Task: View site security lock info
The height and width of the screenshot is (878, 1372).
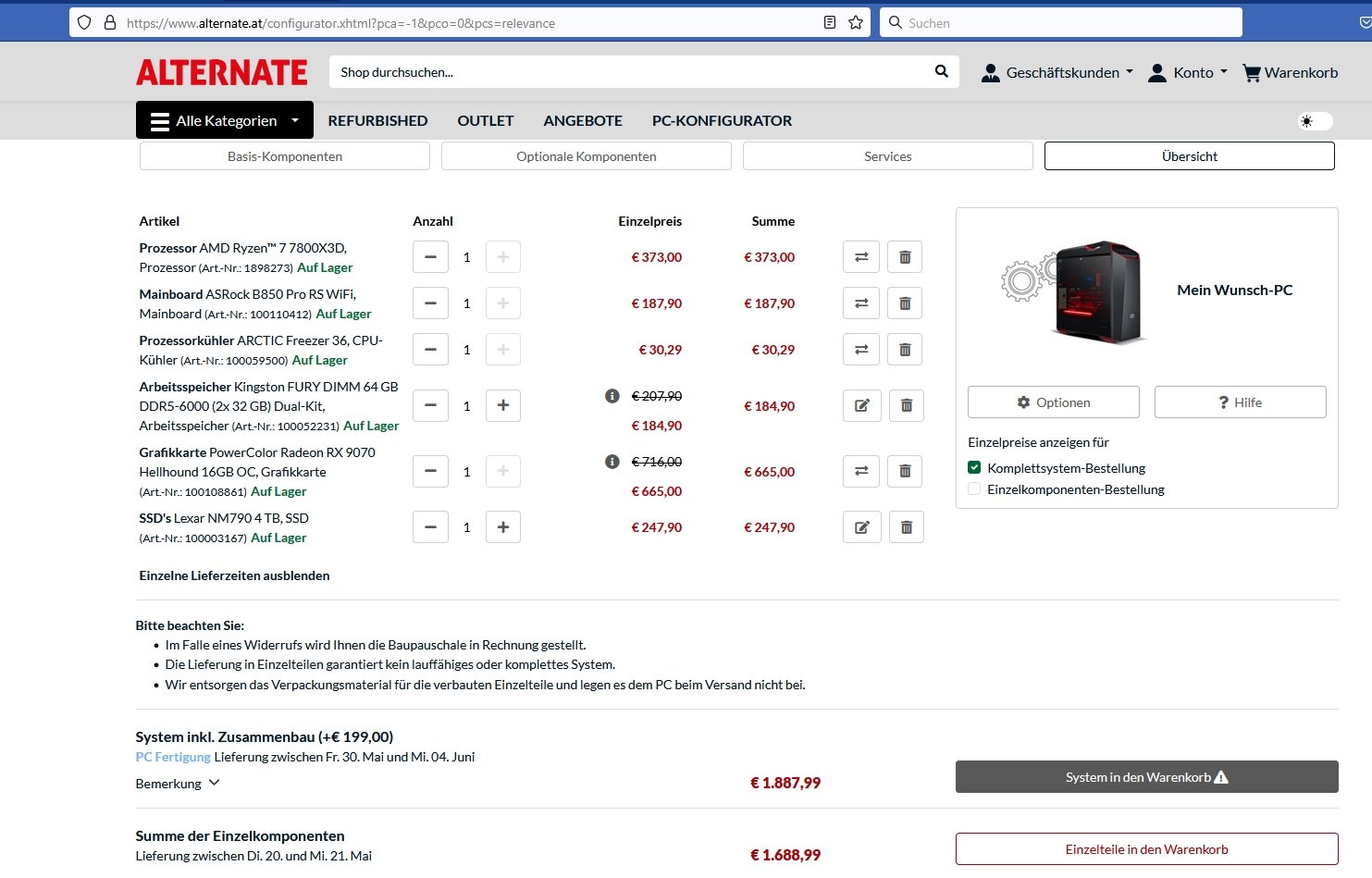Action: [x=109, y=22]
